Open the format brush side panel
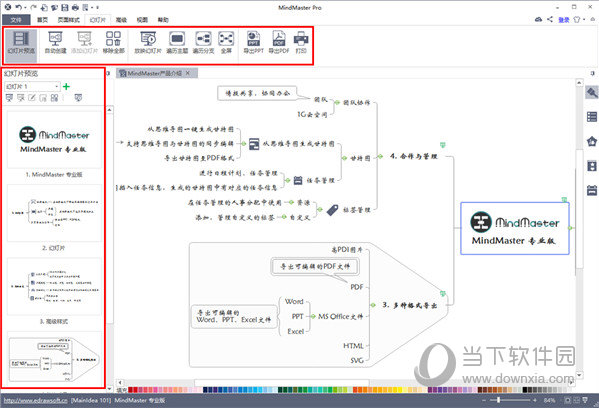Viewport: 599px width, 408px height. click(592, 93)
